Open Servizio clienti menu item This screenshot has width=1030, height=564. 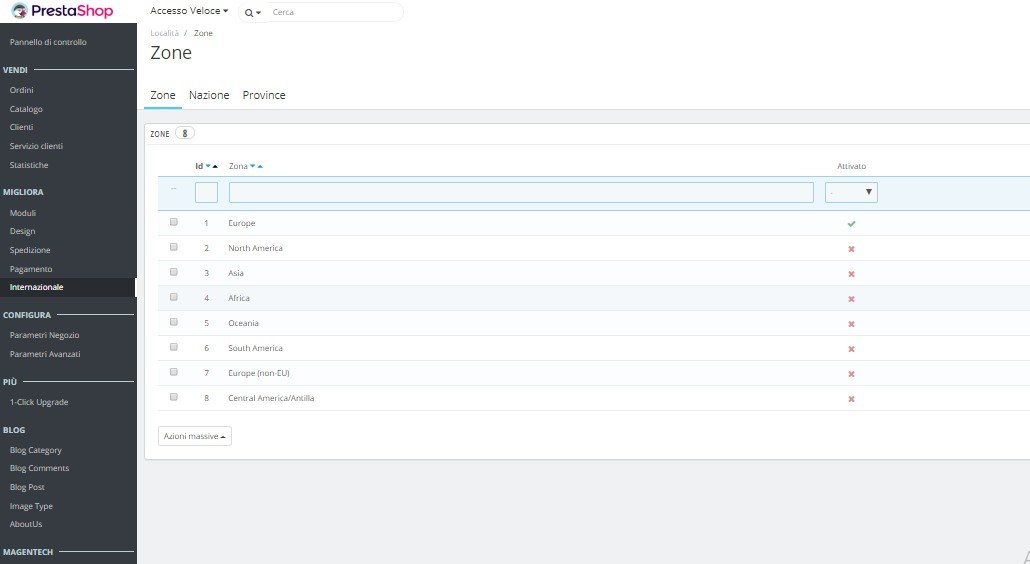tap(36, 146)
